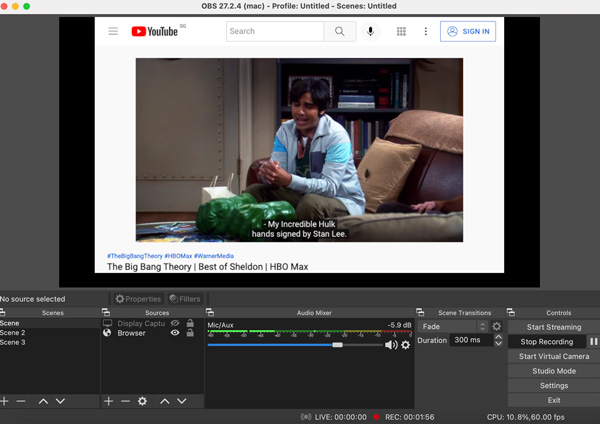600x424 pixels.
Task: Click SIGN IN button on YouTube
Action: (468, 31)
